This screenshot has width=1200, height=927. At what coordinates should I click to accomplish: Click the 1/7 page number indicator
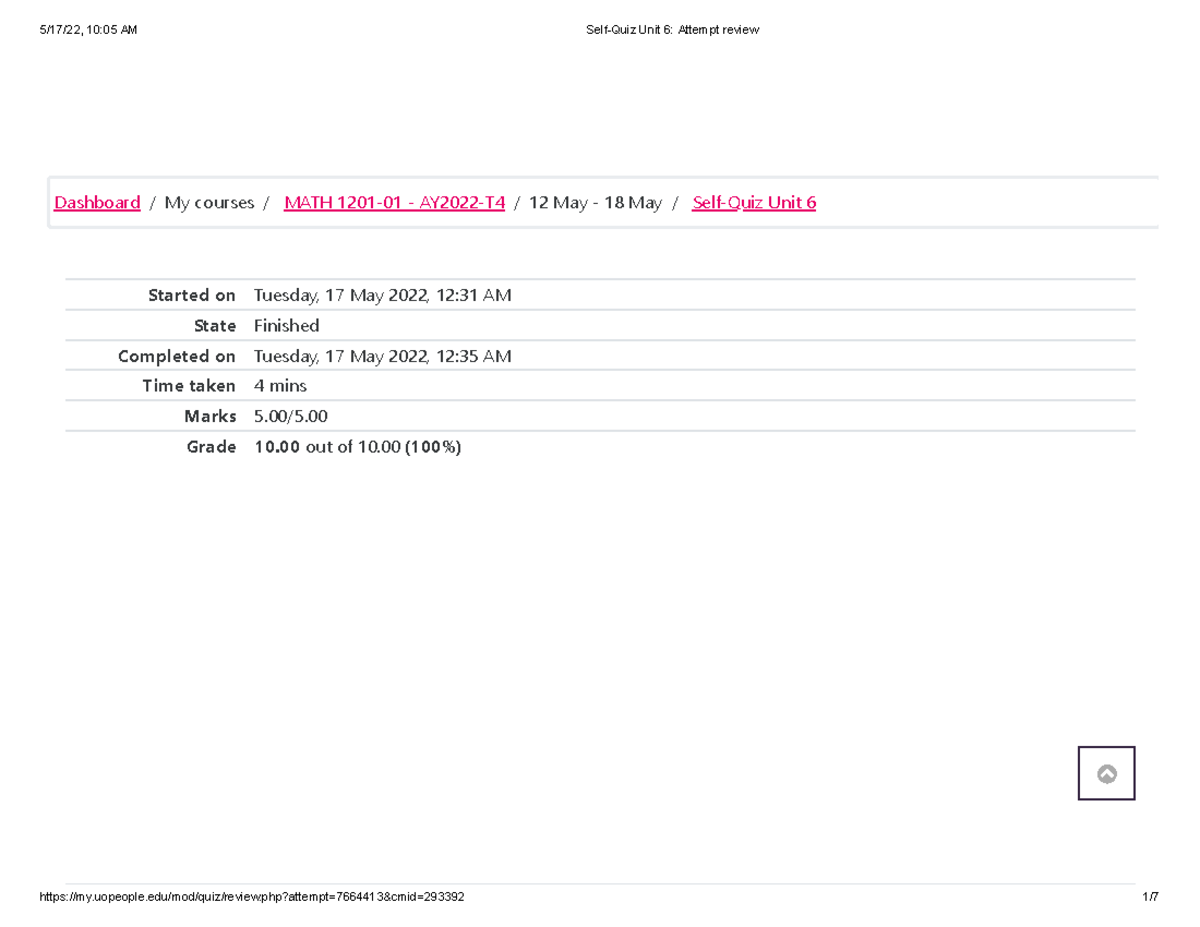coord(1150,897)
